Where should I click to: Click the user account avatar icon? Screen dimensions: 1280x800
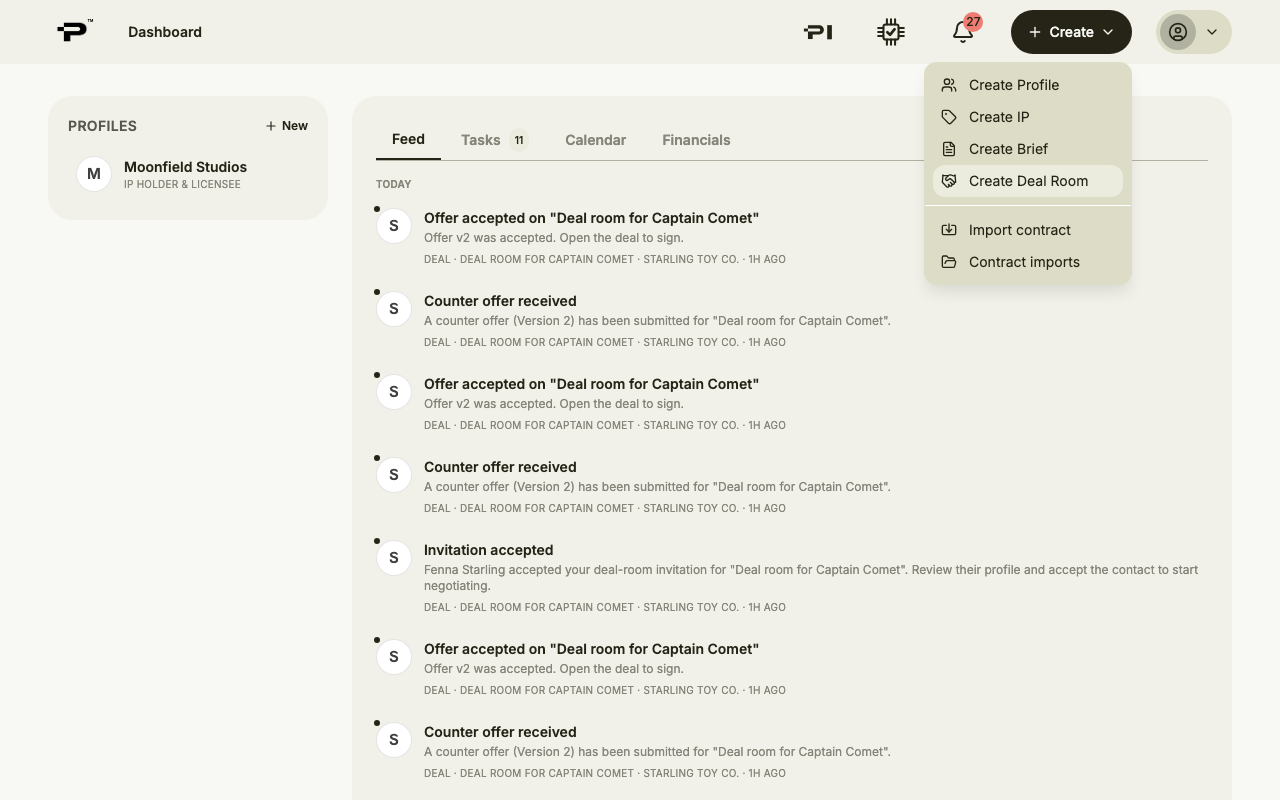coord(1178,32)
